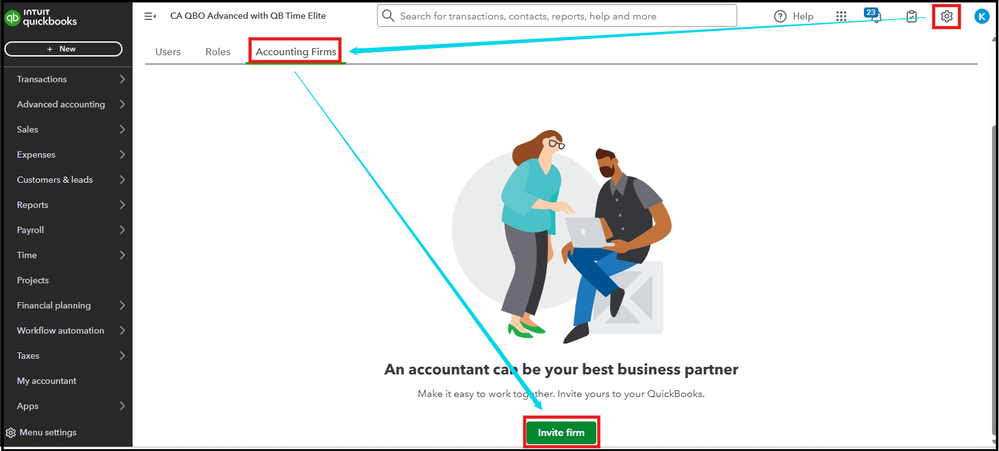Viewport: 999px width, 451px height.
Task: Click the QuickBooks logo
Action: pos(41,18)
